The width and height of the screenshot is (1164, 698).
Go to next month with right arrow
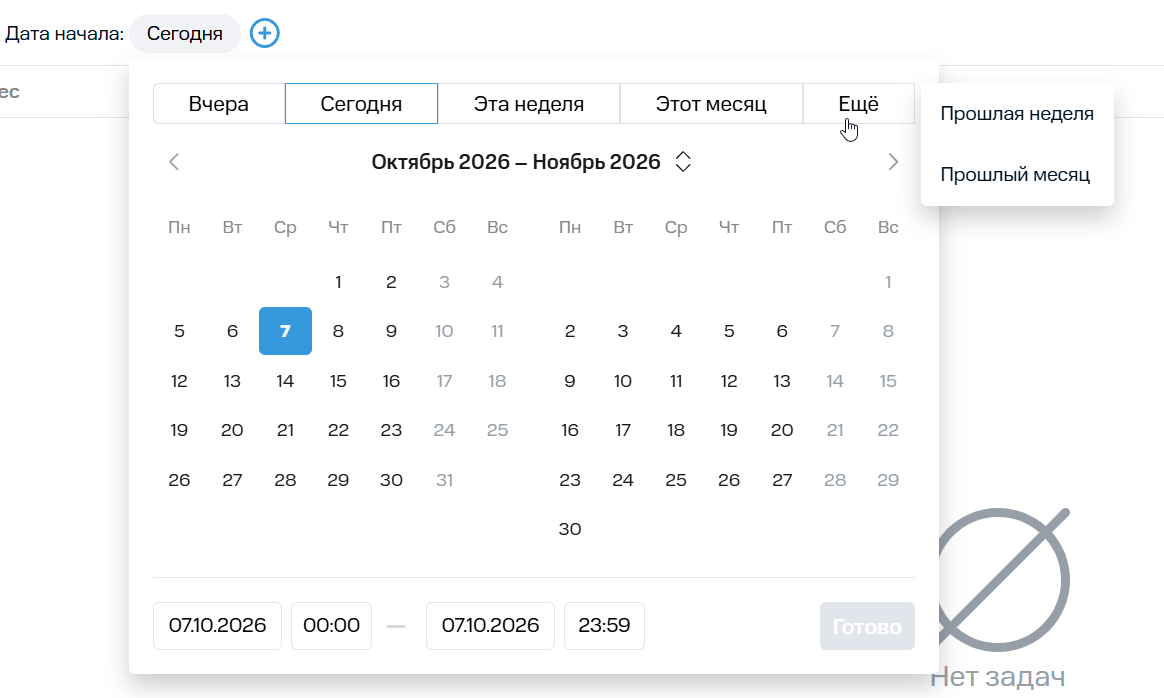click(893, 162)
